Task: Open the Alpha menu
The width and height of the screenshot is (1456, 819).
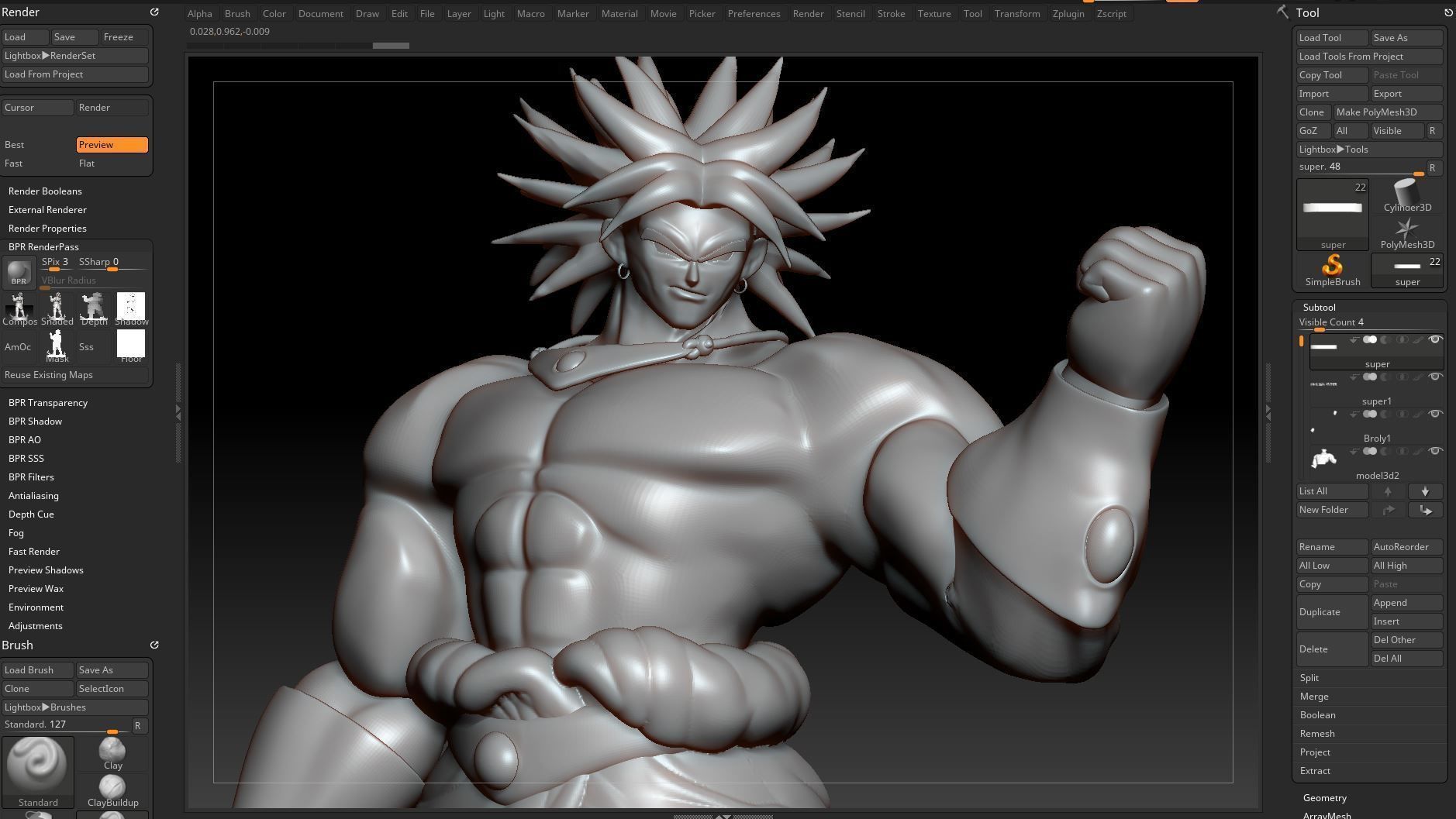Action: point(199,14)
